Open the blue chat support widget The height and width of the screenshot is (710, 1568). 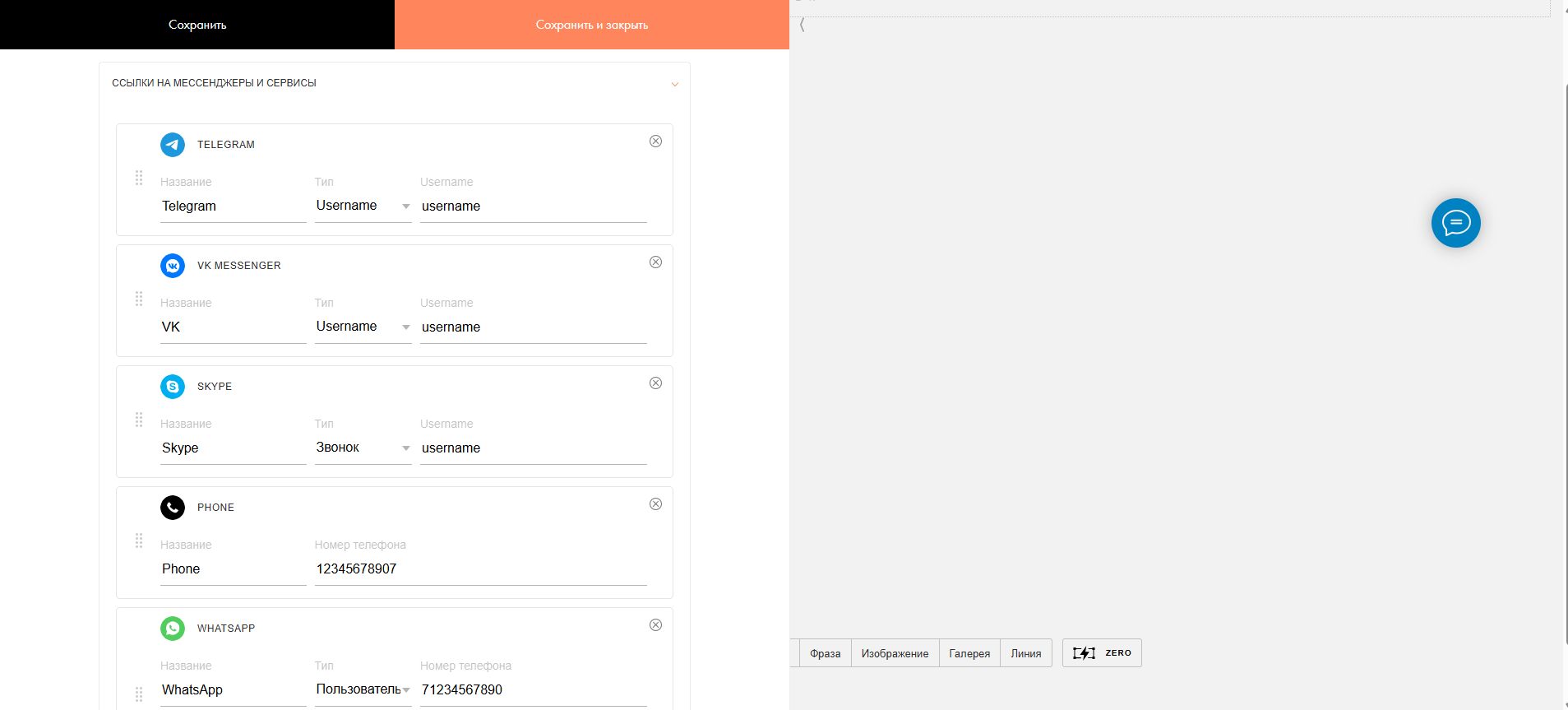coord(1455,223)
